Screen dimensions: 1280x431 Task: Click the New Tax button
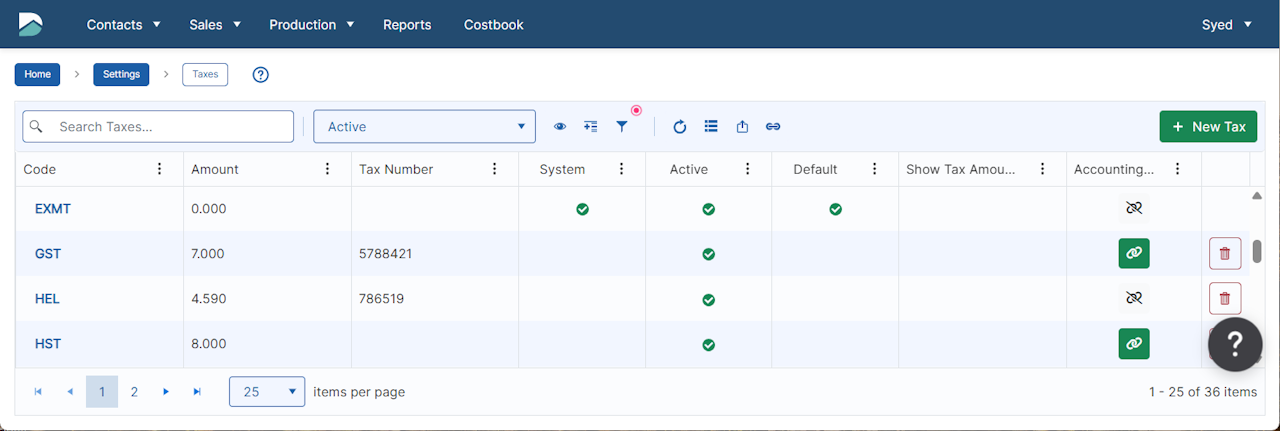[x=1208, y=127]
